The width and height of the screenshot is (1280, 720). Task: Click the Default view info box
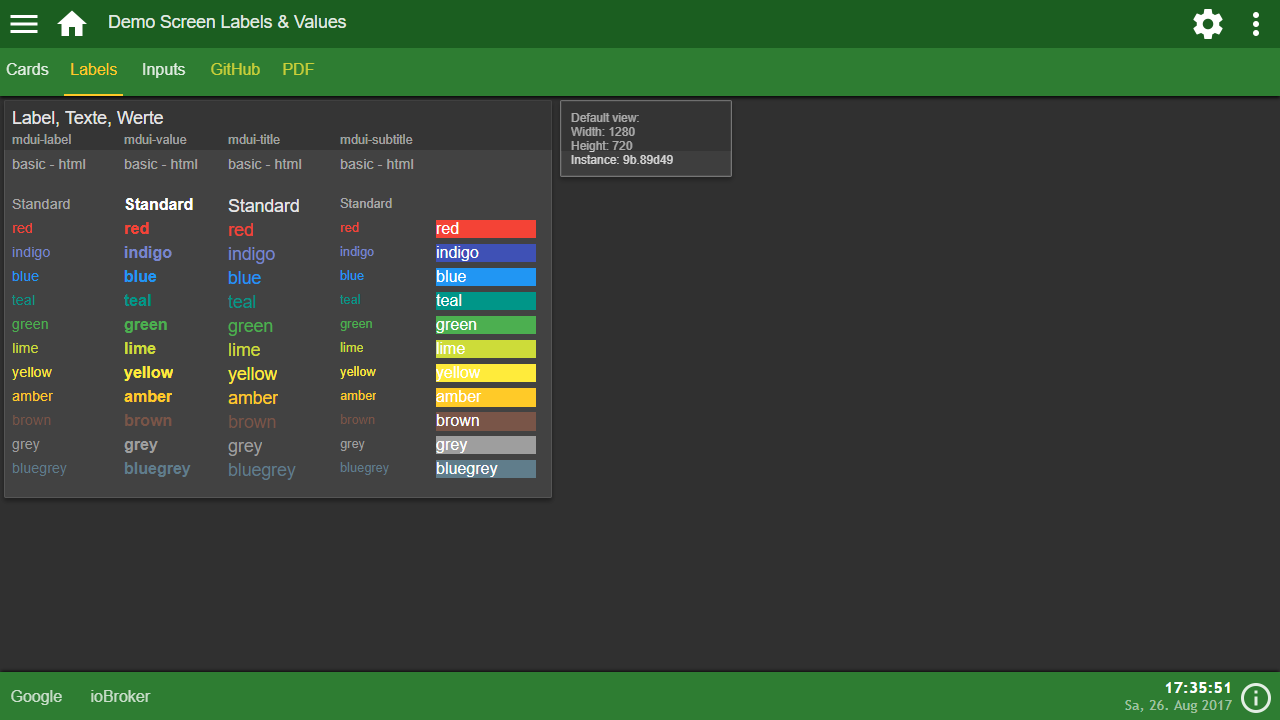[x=646, y=138]
